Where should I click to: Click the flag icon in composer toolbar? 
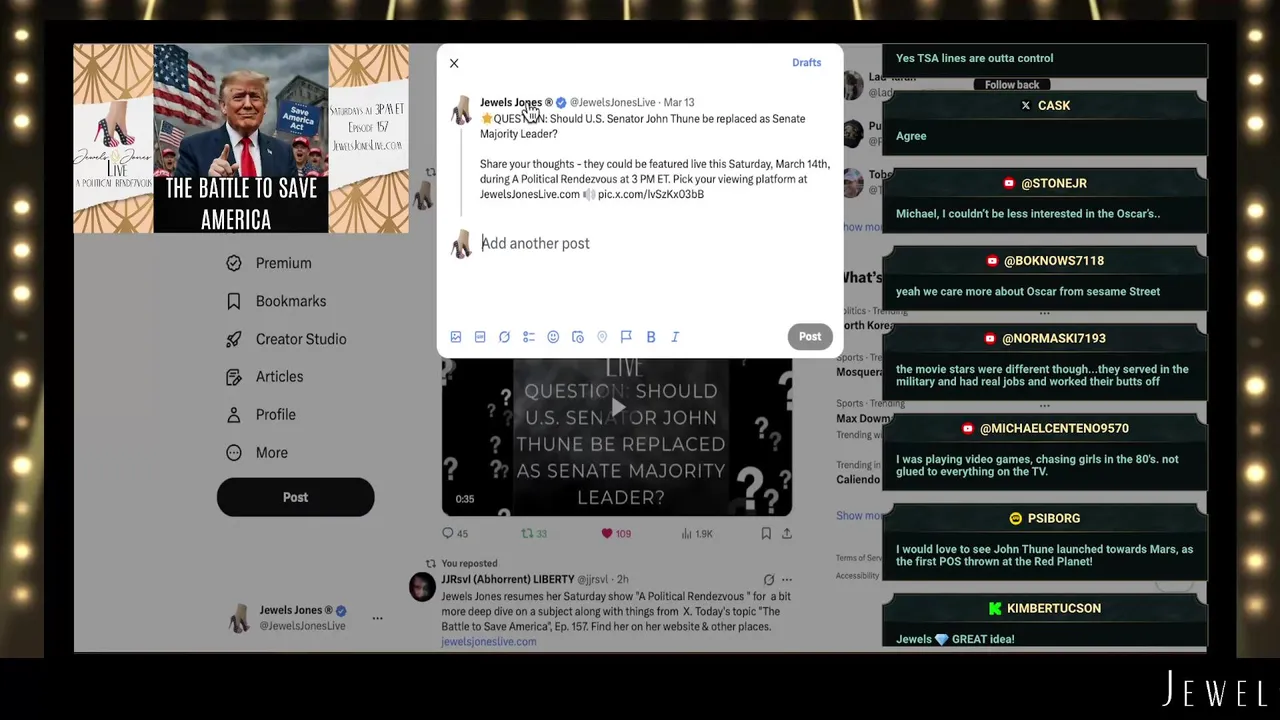coord(626,337)
